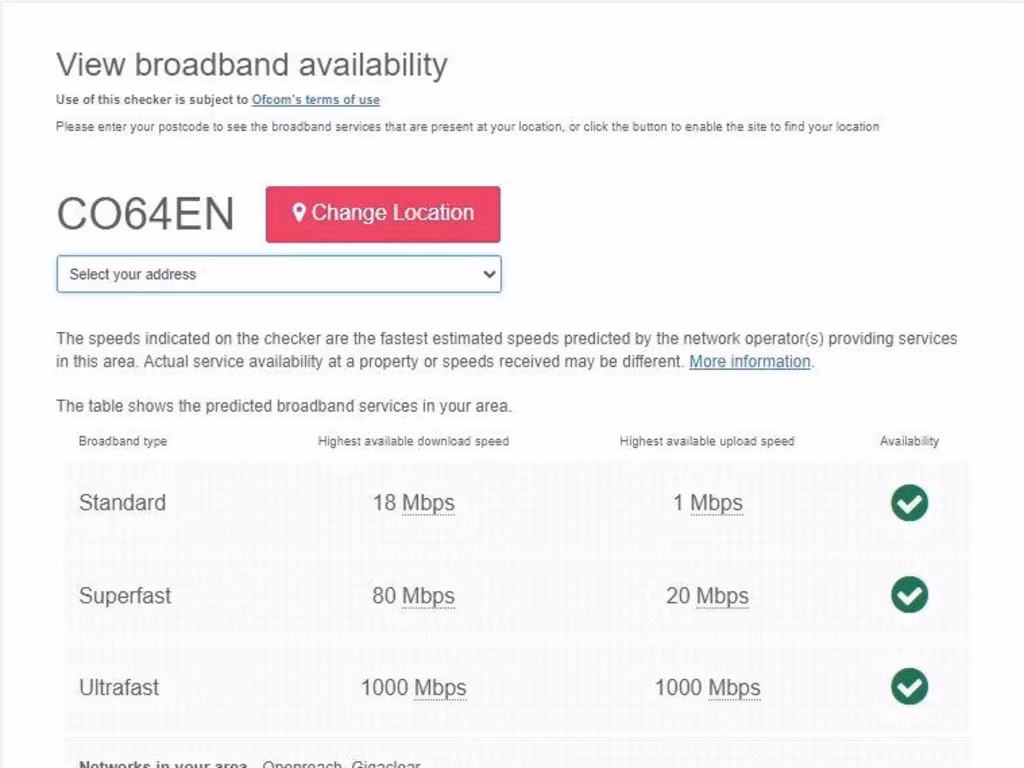Screen dimensions: 1024x768
Task: Click Mbps abbreviation in Standard upload speed
Action: pyautogui.click(x=716, y=503)
